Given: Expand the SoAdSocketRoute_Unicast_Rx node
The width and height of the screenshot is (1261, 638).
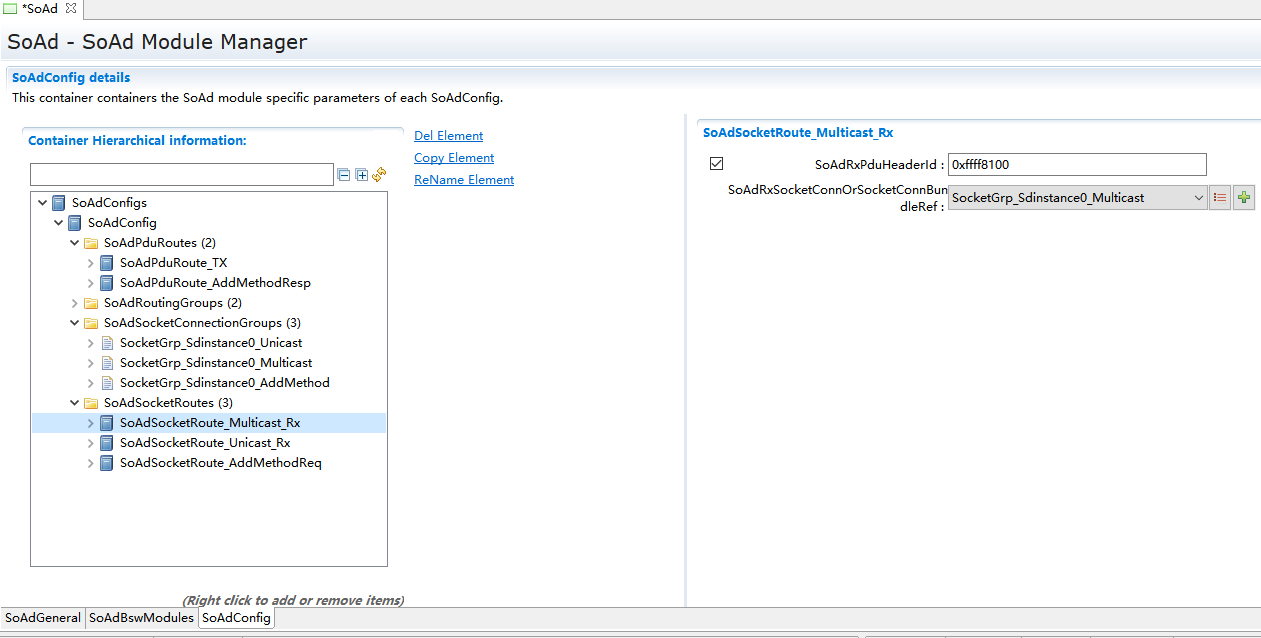Looking at the screenshot, I should point(91,443).
